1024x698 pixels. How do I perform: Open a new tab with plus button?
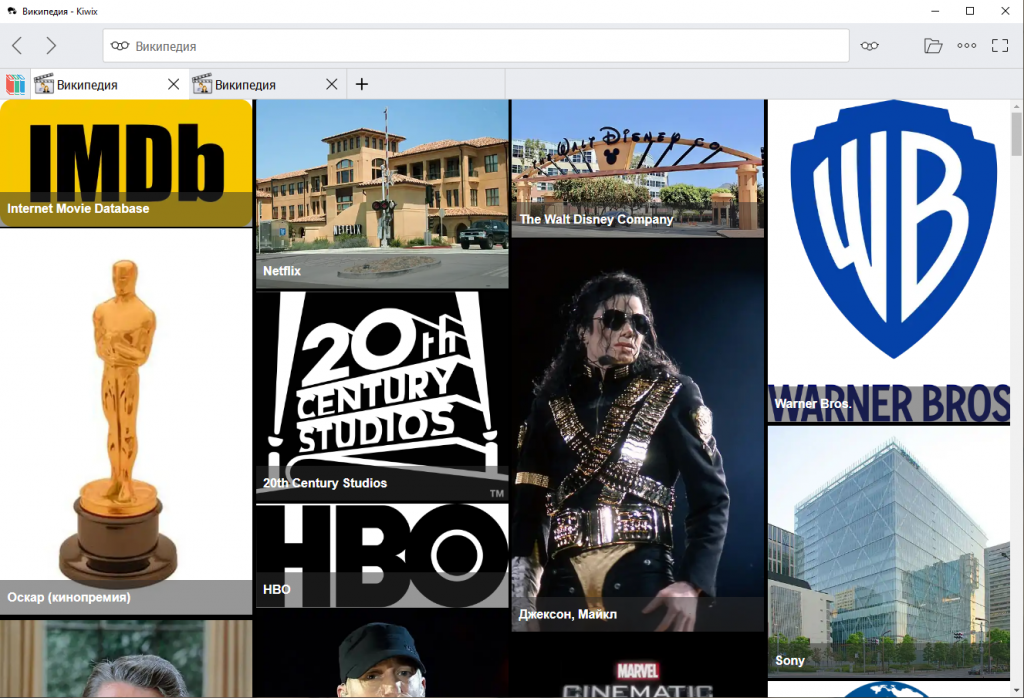coord(362,84)
